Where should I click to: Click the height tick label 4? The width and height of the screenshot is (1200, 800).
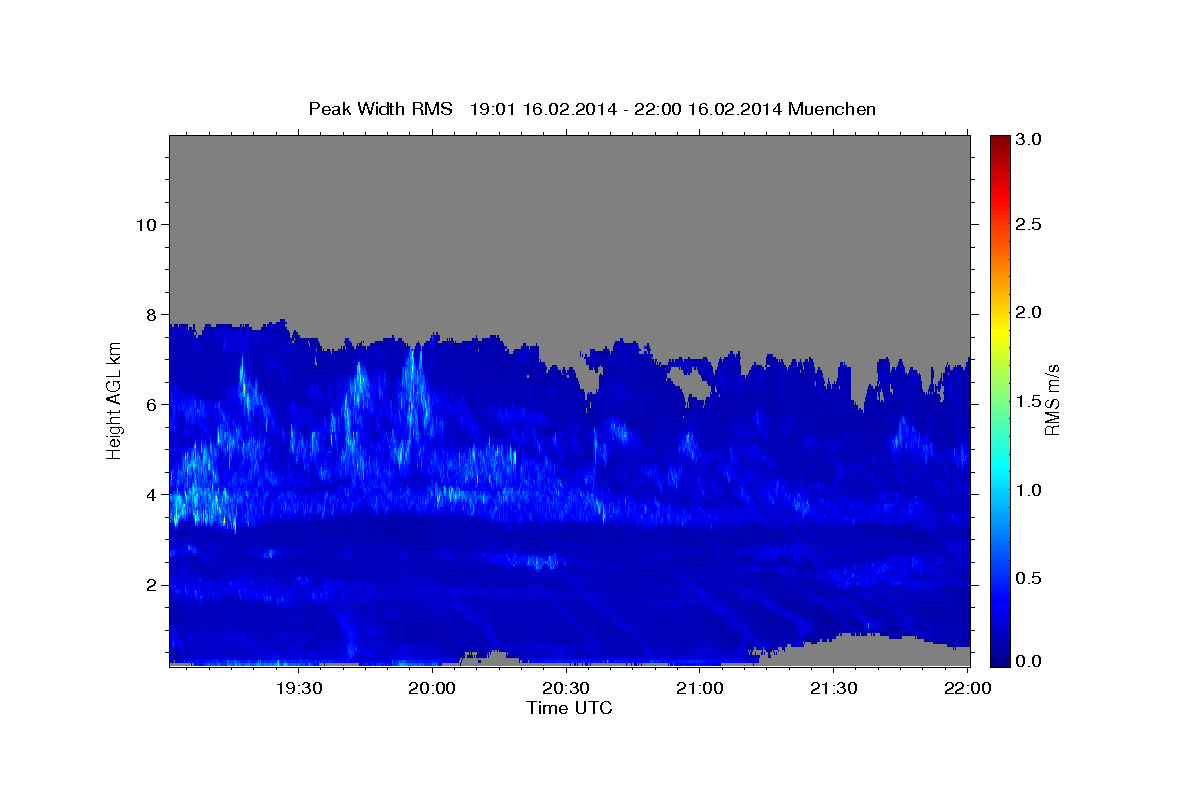coord(149,494)
